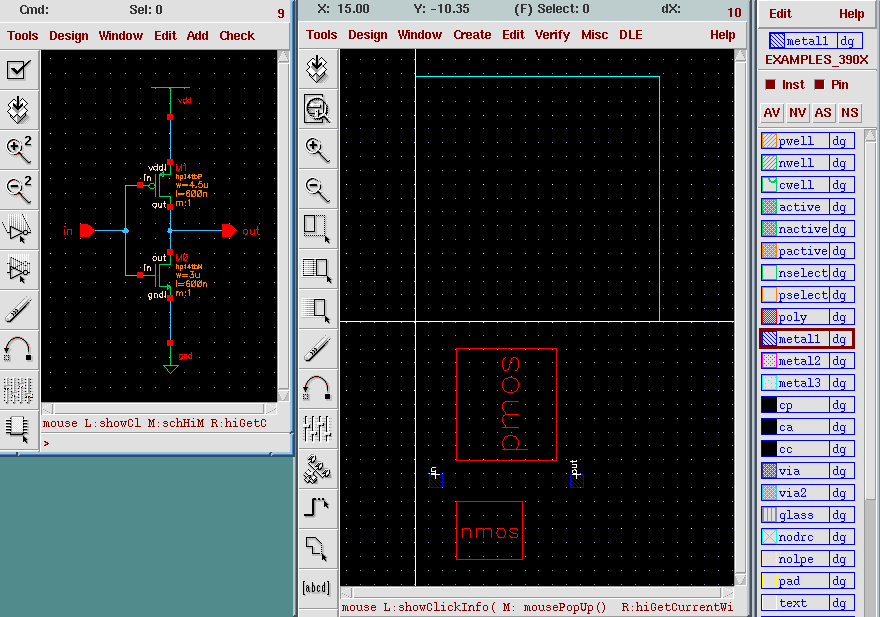The height and width of the screenshot is (617, 880).
Task: Choose the text dg layer
Action: [x=808, y=603]
